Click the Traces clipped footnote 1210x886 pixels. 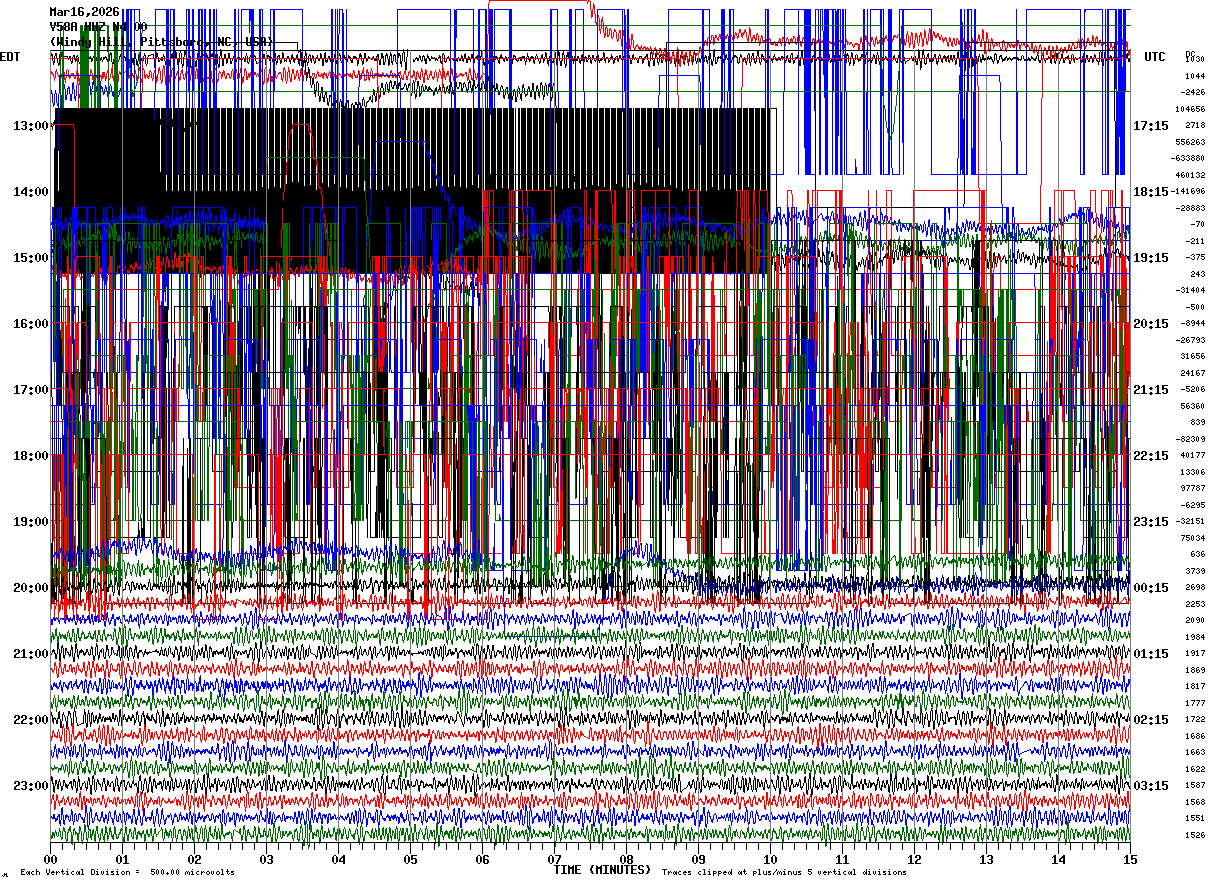(784, 872)
